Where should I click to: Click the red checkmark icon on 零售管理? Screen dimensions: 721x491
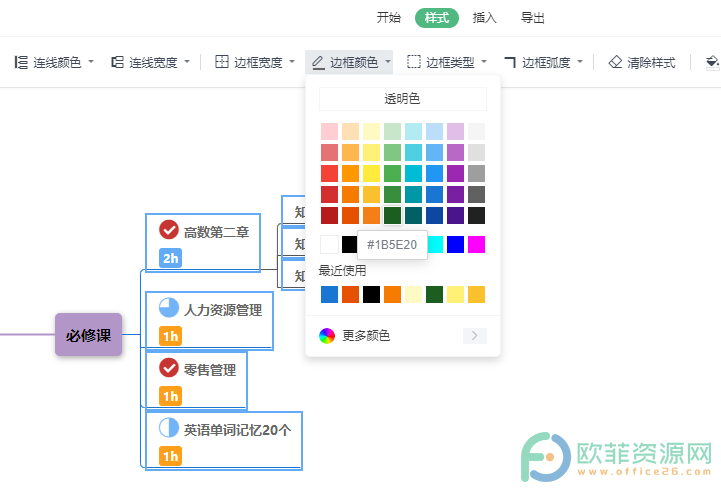tap(169, 368)
